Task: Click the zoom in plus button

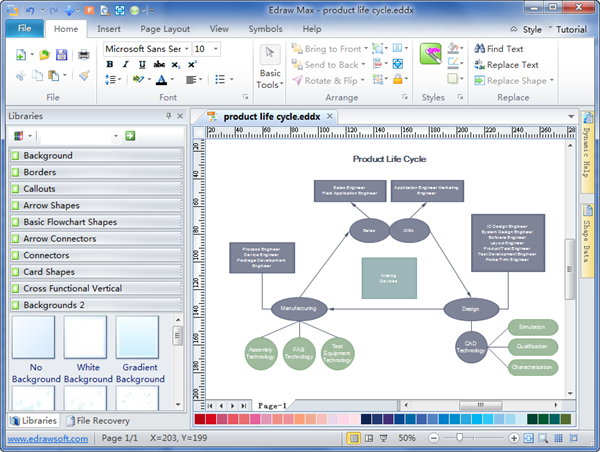Action: [x=509, y=438]
